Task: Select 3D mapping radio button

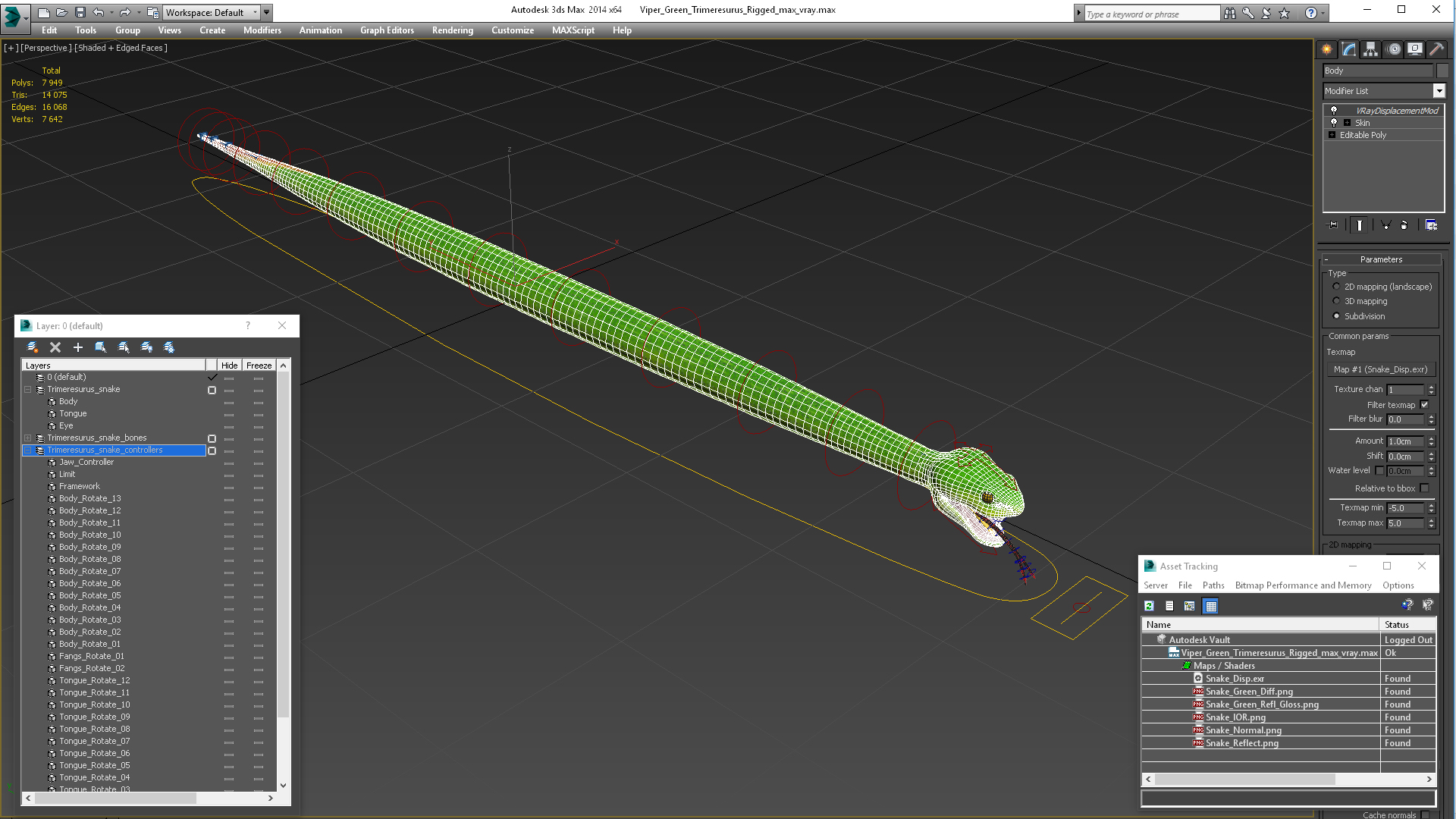Action: coord(1336,301)
